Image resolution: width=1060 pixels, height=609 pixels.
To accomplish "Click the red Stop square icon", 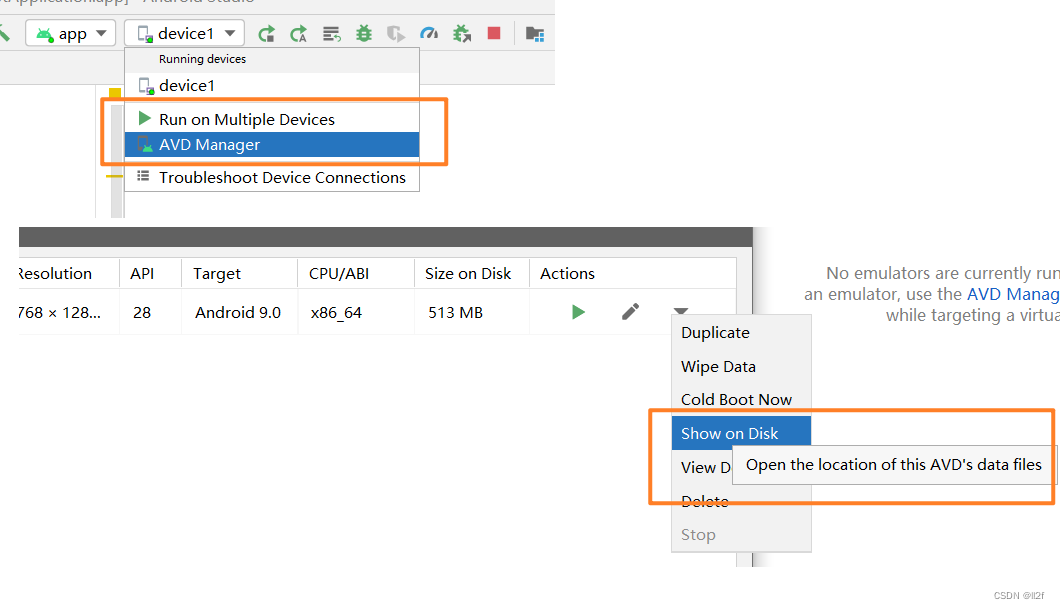I will tap(494, 33).
